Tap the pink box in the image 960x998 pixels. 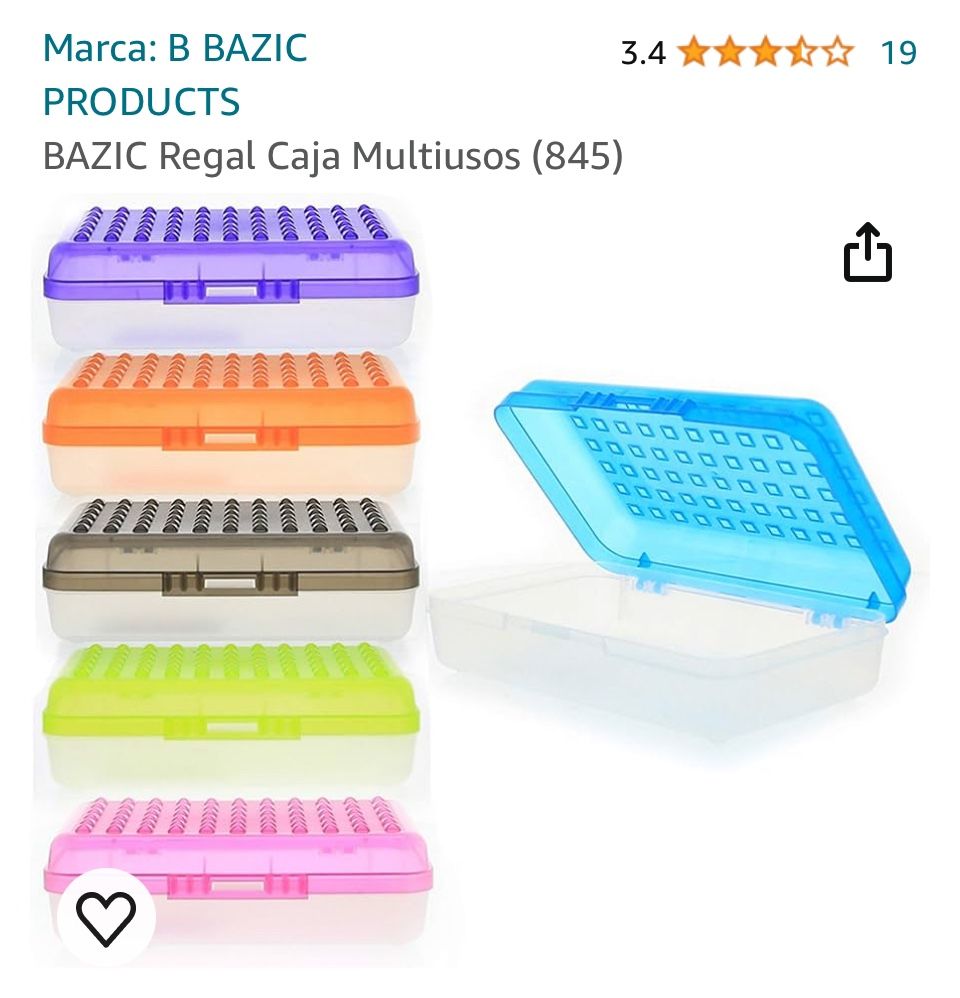(239, 866)
